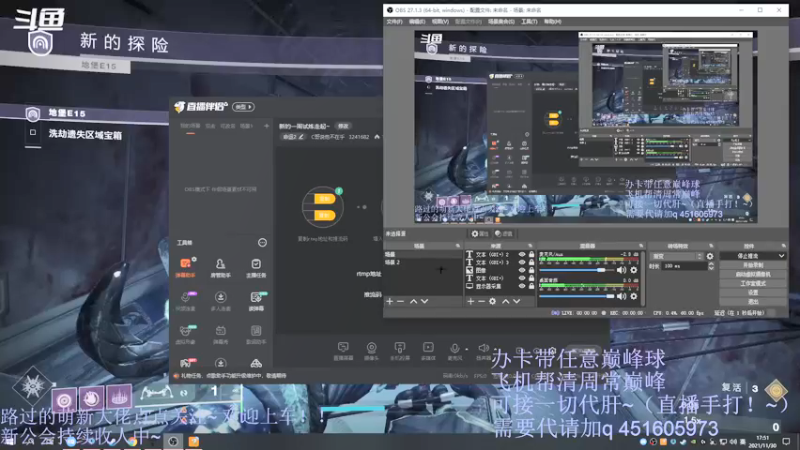
Task: Open dropdown arrow on 停止推流 button
Action: tap(781, 256)
